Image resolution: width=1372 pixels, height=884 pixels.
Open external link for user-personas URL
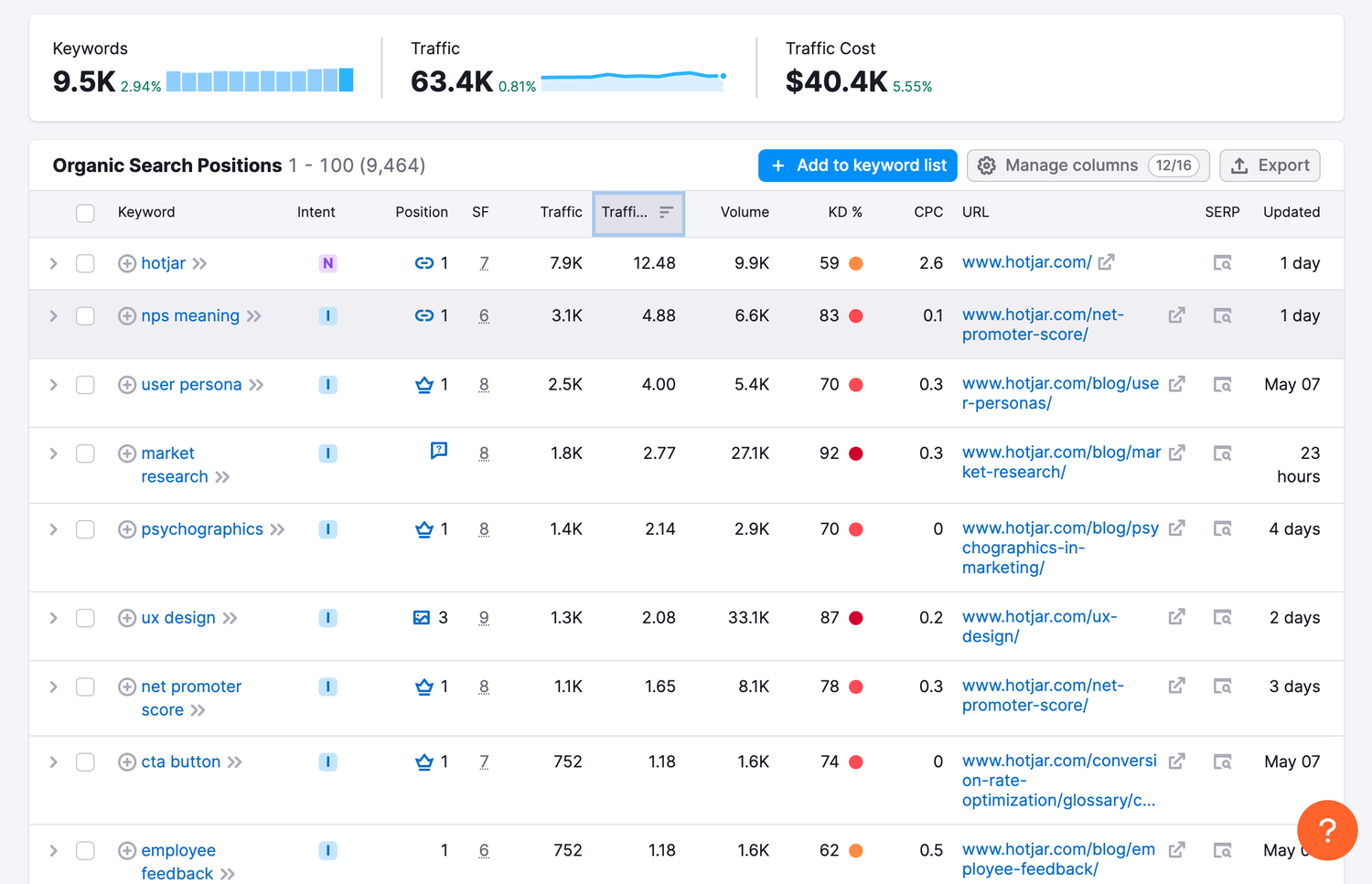point(1177,384)
